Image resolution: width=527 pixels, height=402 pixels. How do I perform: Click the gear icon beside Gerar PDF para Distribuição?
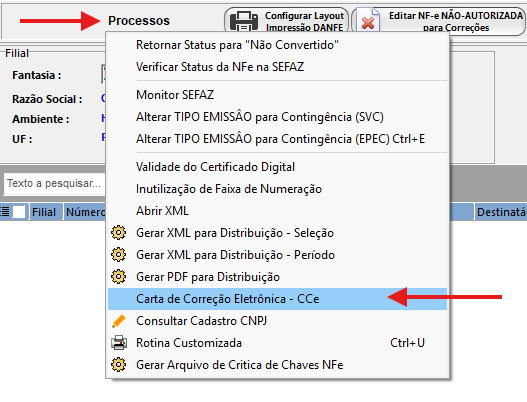tap(118, 277)
